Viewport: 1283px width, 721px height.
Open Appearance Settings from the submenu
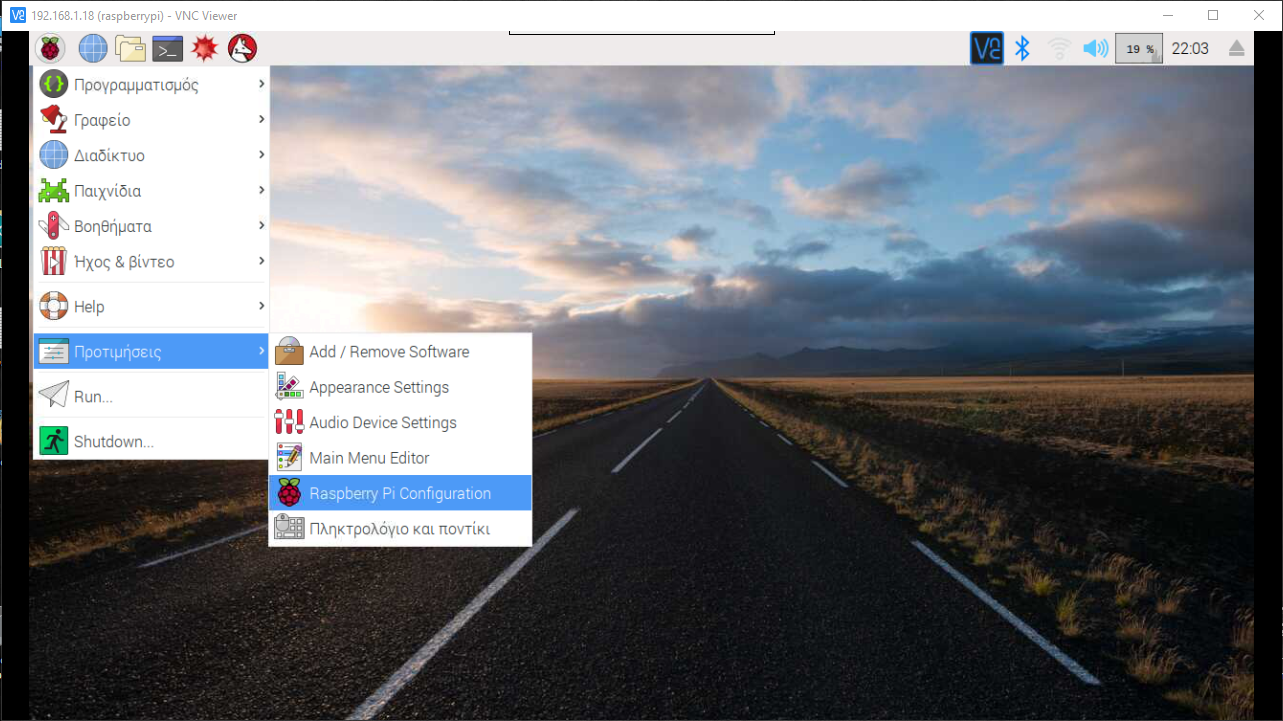click(x=400, y=387)
